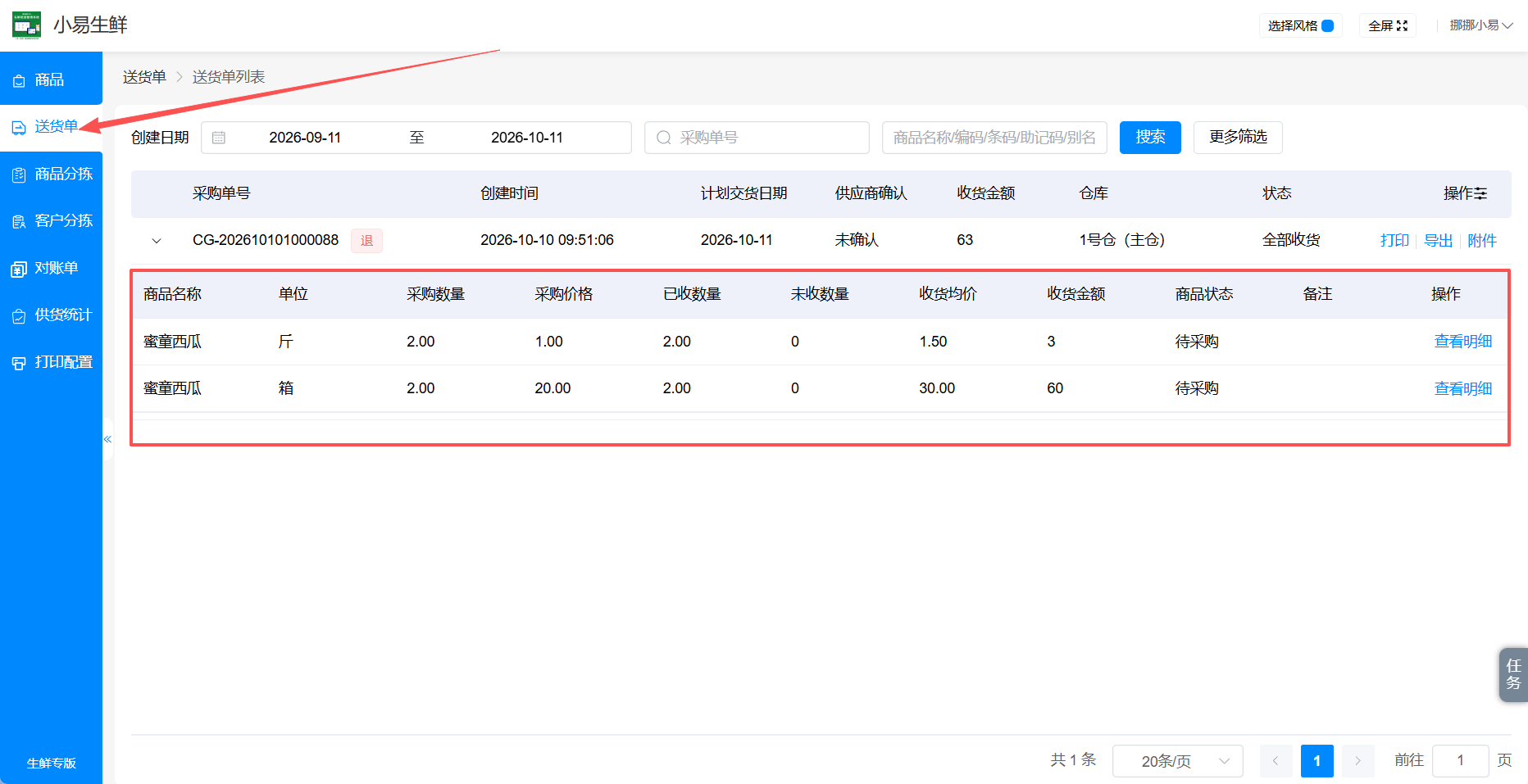Open 客户分拣 in sidebar

pyautogui.click(x=51, y=220)
